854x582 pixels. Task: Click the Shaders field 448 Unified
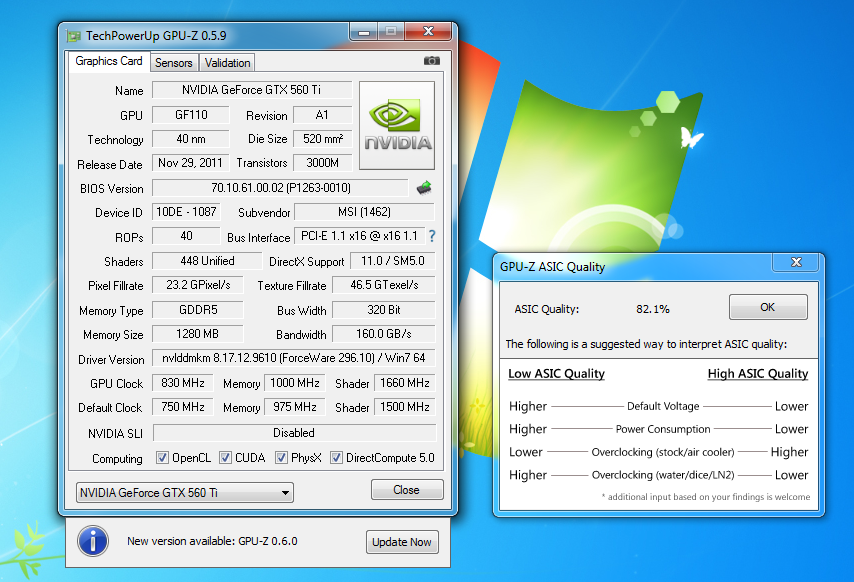[207, 261]
